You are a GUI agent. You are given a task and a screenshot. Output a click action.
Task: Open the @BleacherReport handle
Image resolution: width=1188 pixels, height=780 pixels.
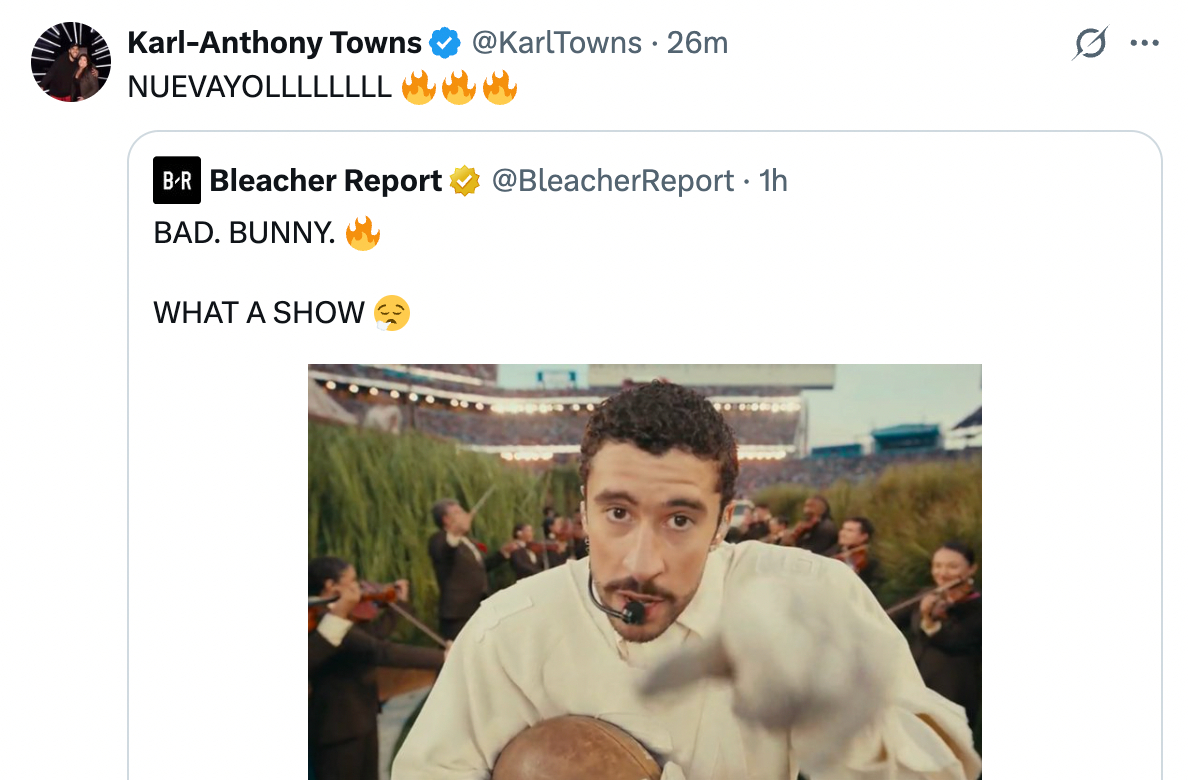tap(612, 181)
